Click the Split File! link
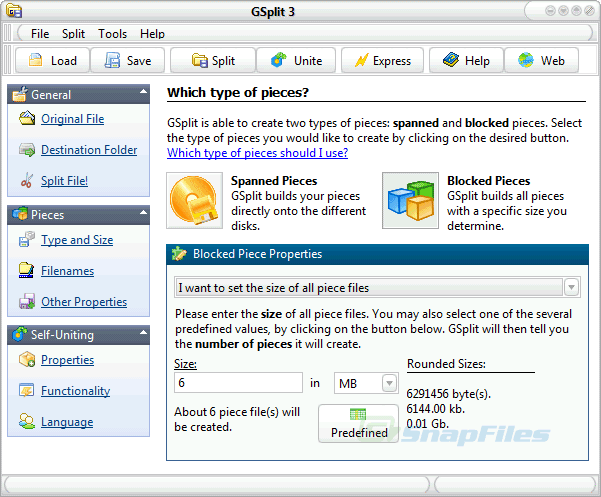Image resolution: width=601 pixels, height=497 pixels. (64, 180)
